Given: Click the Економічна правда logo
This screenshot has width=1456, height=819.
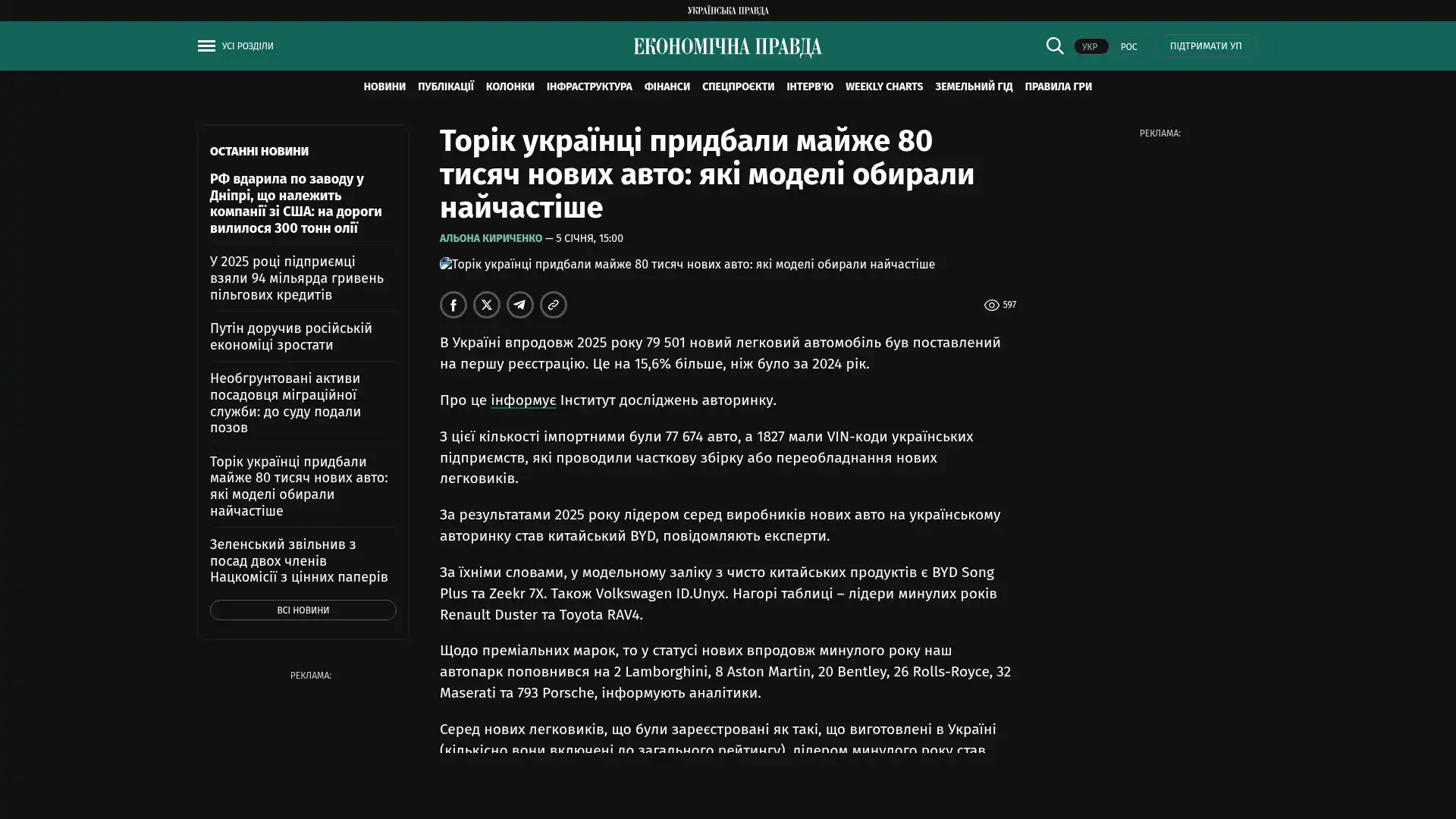Looking at the screenshot, I should [727, 47].
